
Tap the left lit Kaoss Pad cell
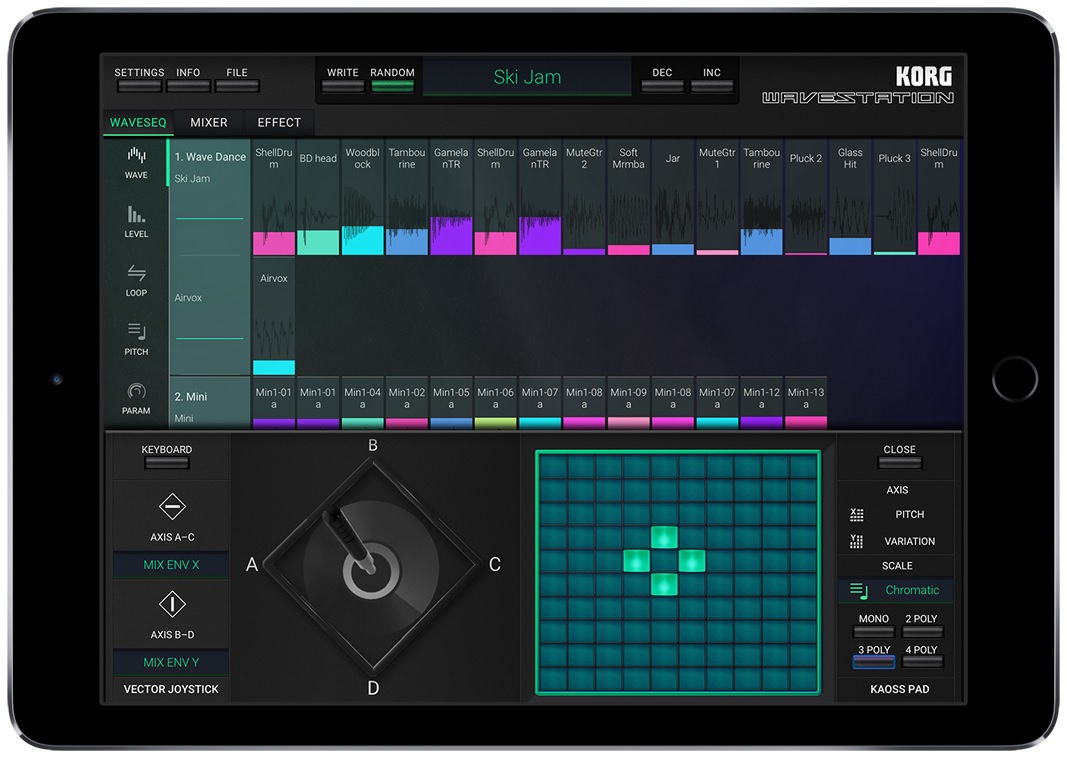tap(636, 561)
